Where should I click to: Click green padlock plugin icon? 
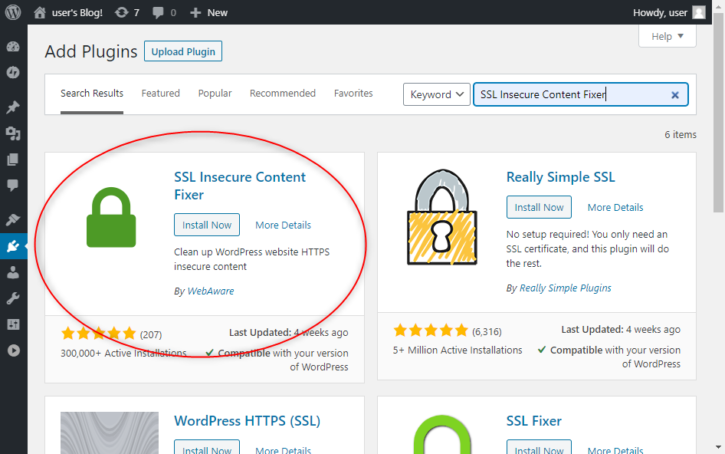[x=111, y=217]
